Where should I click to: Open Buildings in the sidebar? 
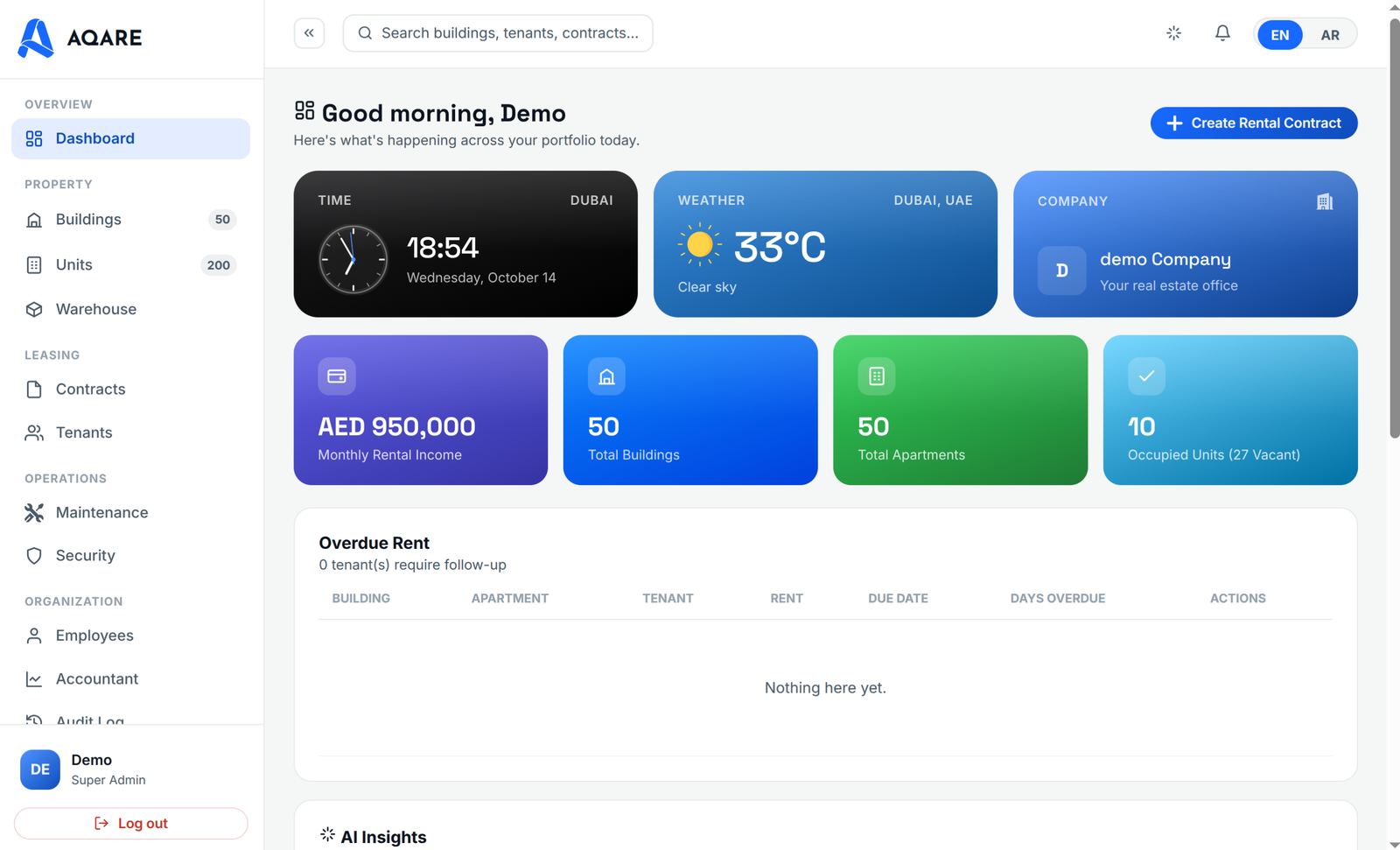(130, 220)
